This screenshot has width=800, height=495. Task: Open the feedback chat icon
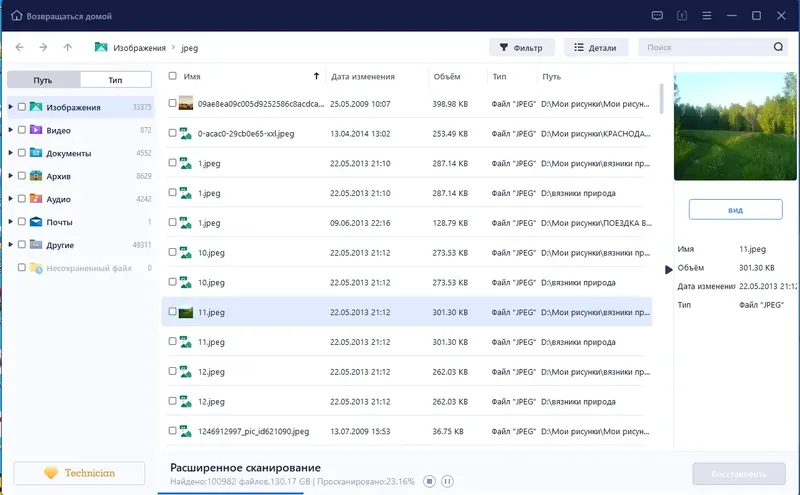pos(657,16)
